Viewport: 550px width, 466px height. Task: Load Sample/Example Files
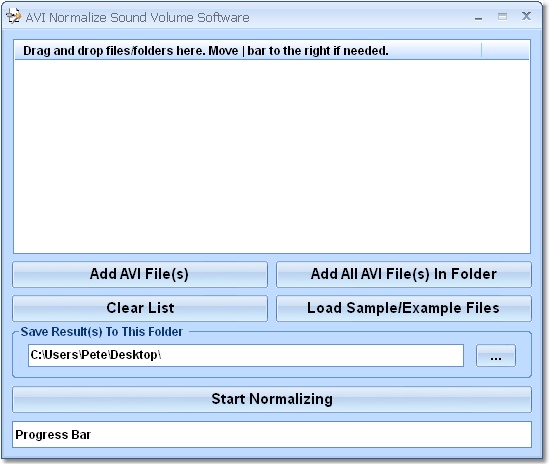404,308
